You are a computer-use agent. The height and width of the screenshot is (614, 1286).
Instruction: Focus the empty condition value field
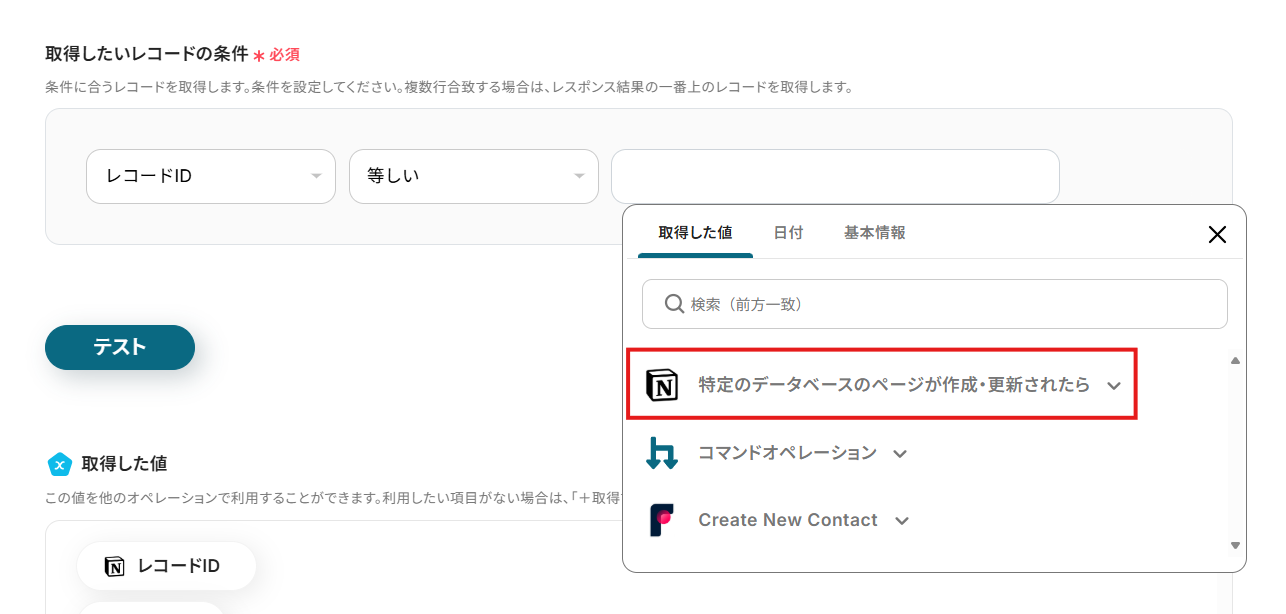point(835,176)
